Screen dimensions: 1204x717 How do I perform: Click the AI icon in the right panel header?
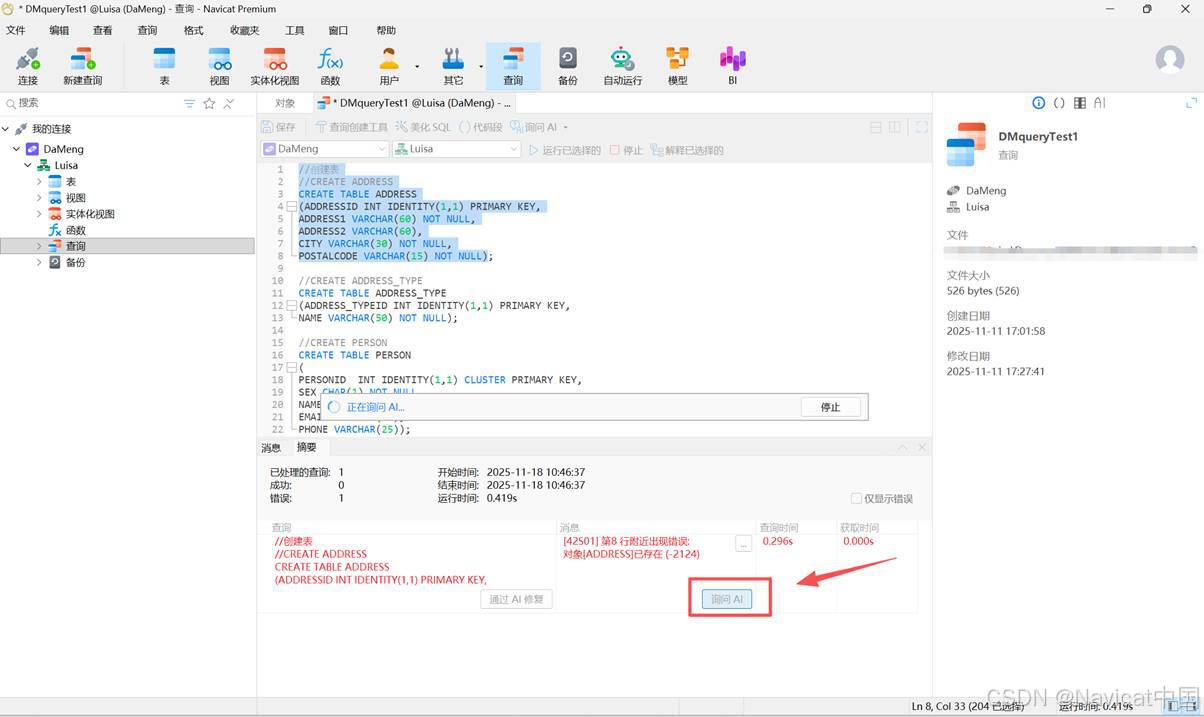point(1099,103)
